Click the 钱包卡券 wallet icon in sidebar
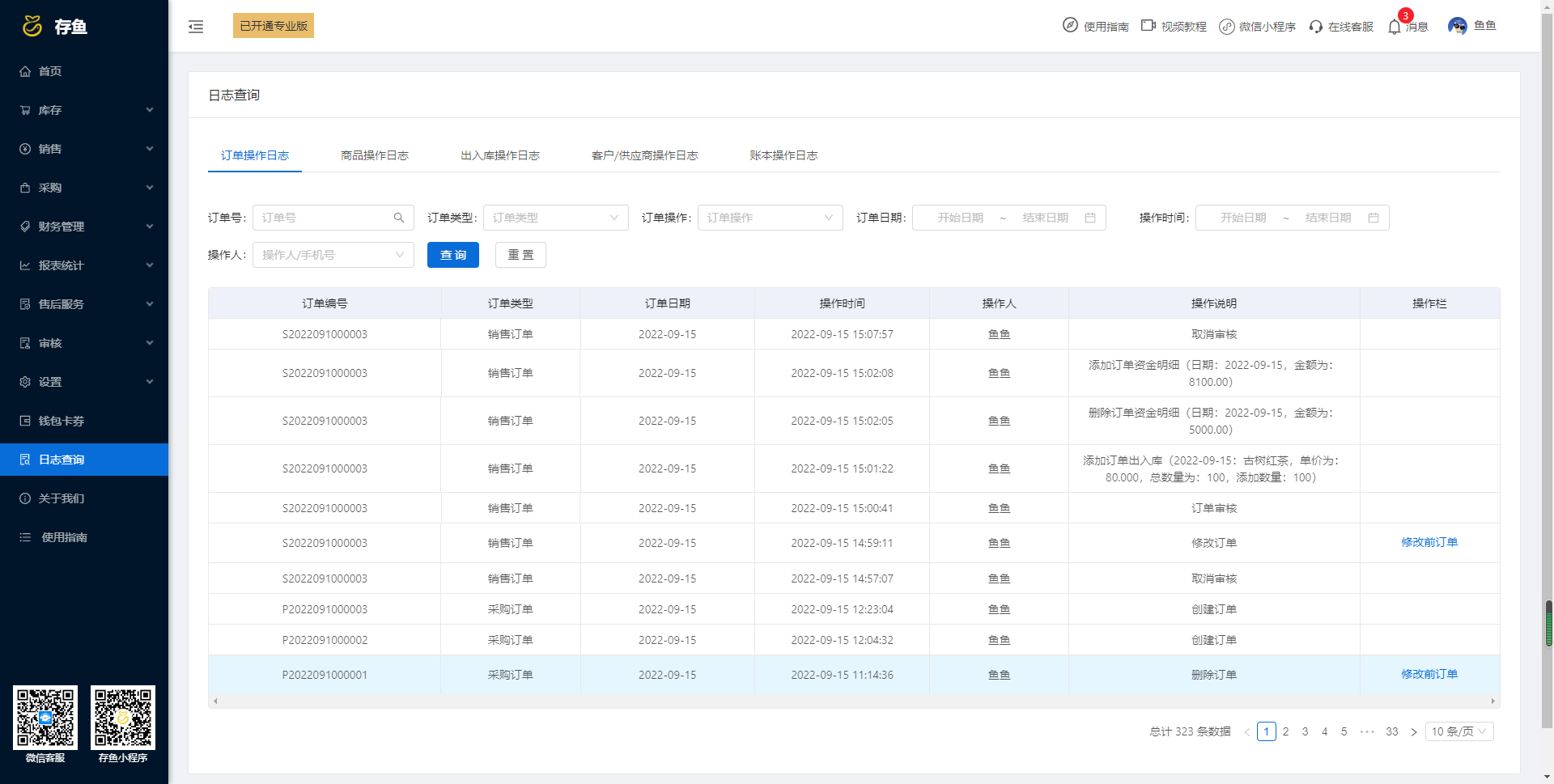Viewport: 1554px width, 784px height. tap(25, 421)
